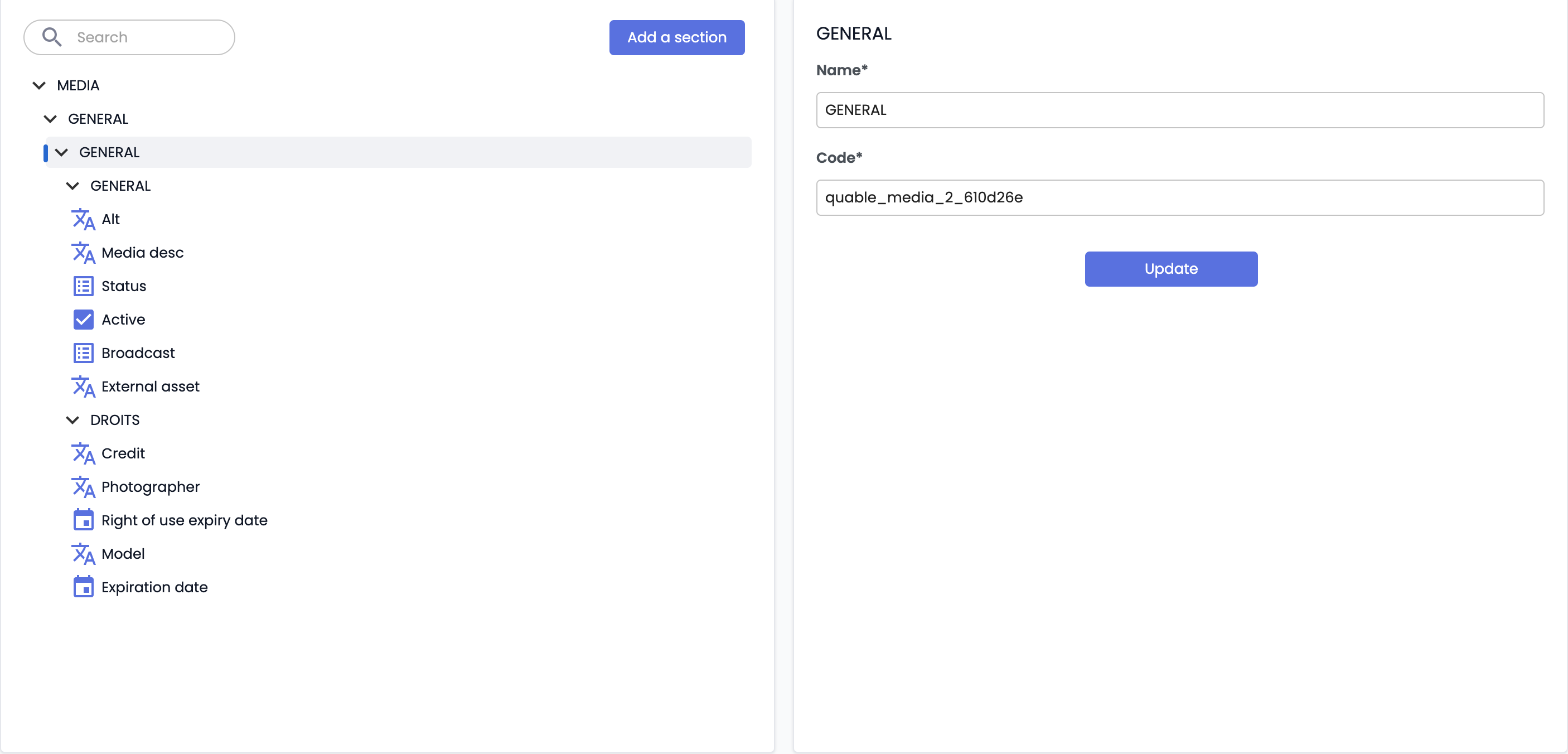Click the calendar icon next to Expiration date

pos(84,587)
